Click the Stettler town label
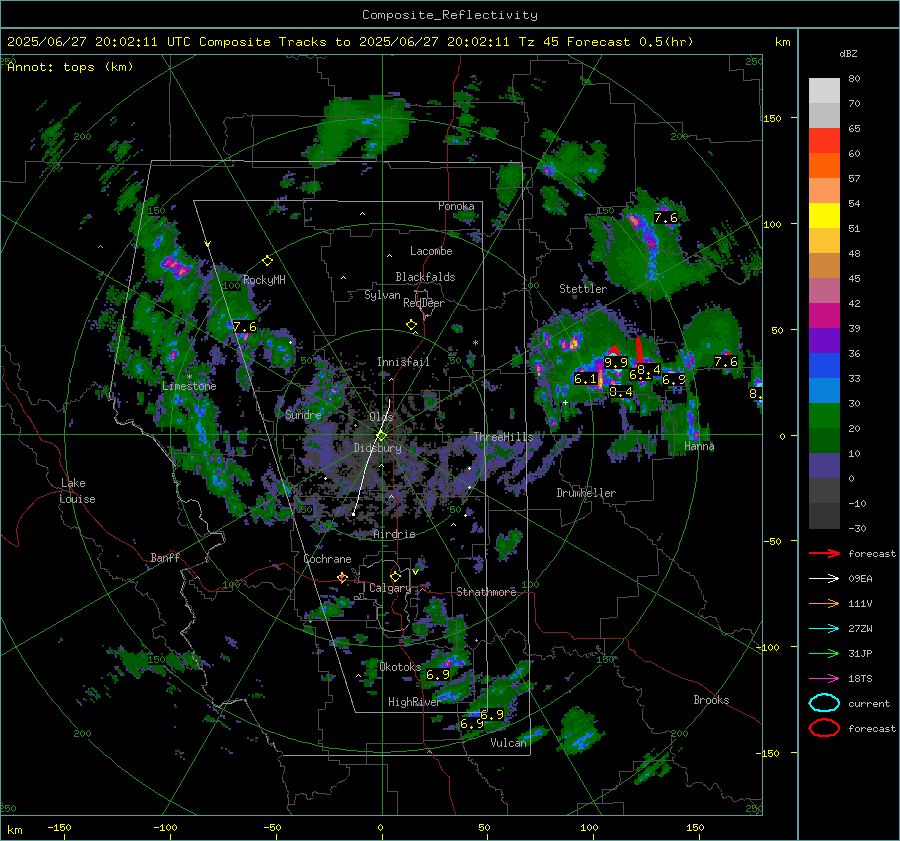This screenshot has width=900, height=841. 583,289
